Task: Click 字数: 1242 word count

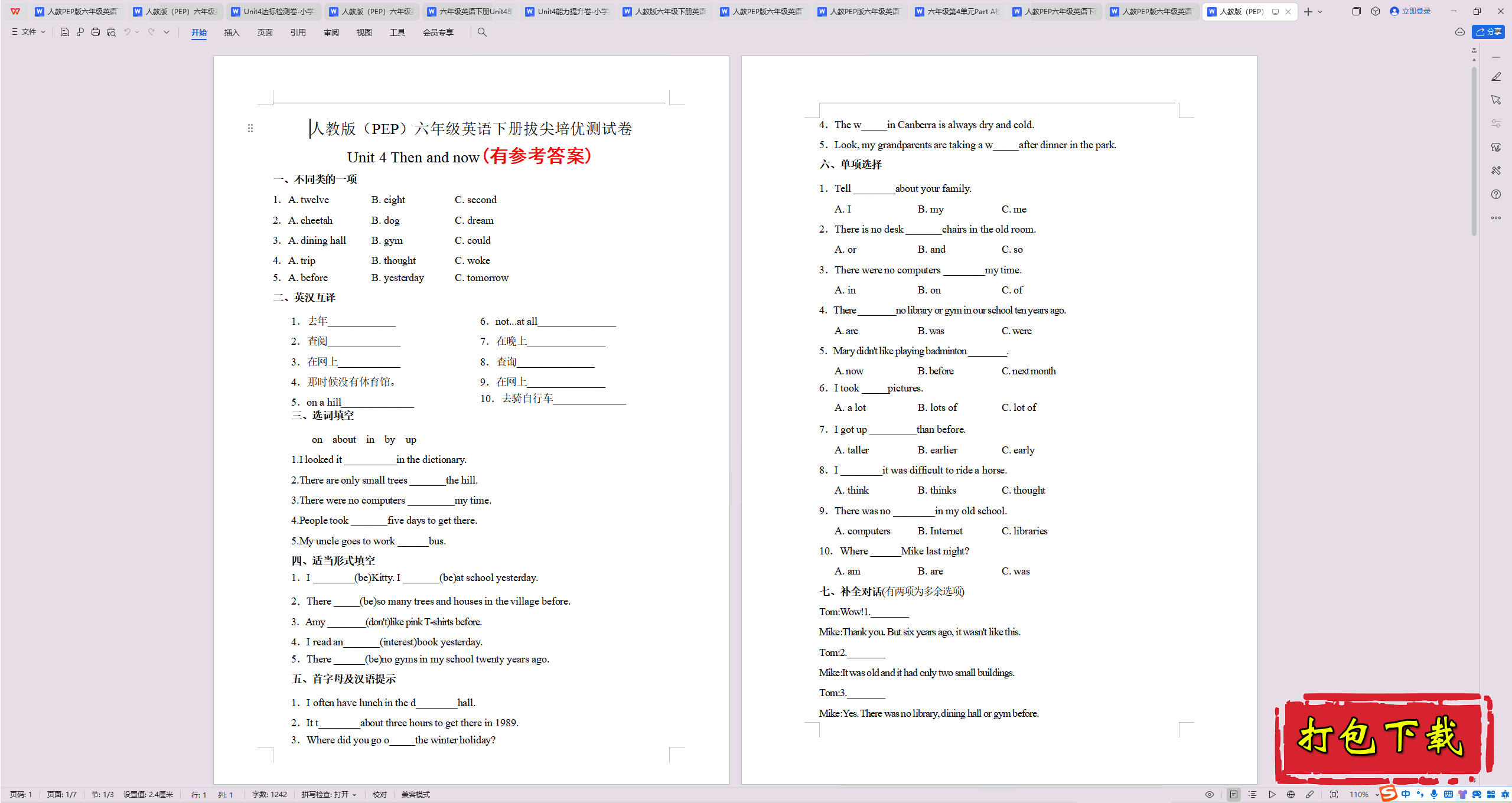Action: [x=269, y=795]
